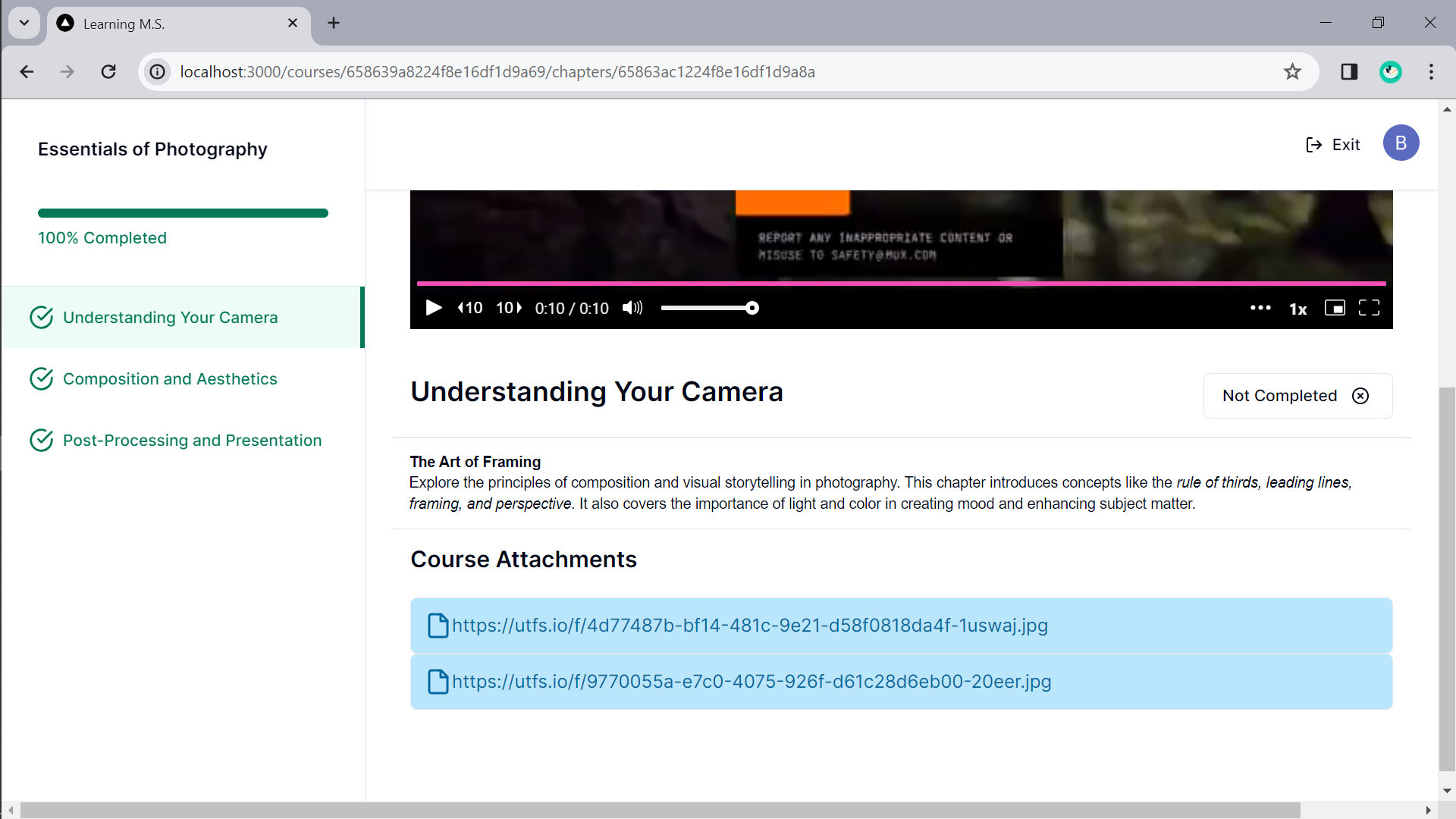Enable picture-in-picture mode
Viewport: 1456px width, 819px height.
1335,308
